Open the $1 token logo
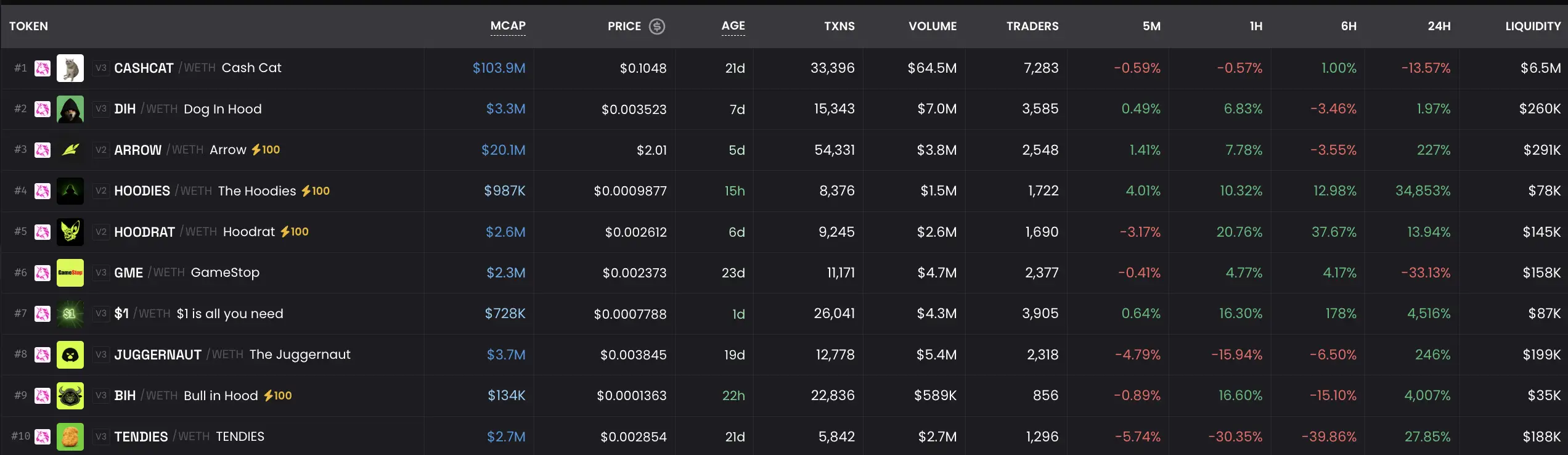The image size is (1568, 455). (x=70, y=314)
